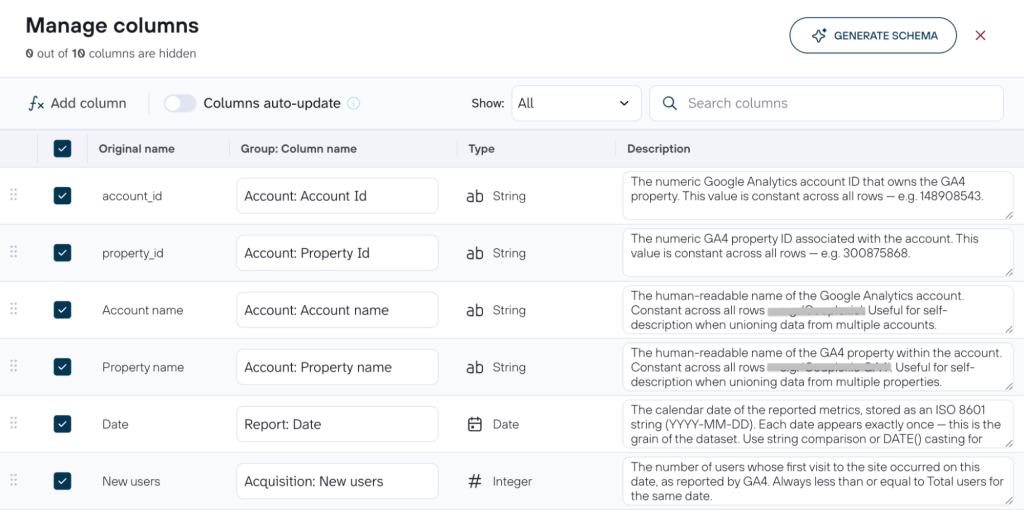The height and width of the screenshot is (510, 1024).
Task: Click the resize grip of the Date description
Action: [1009, 444]
